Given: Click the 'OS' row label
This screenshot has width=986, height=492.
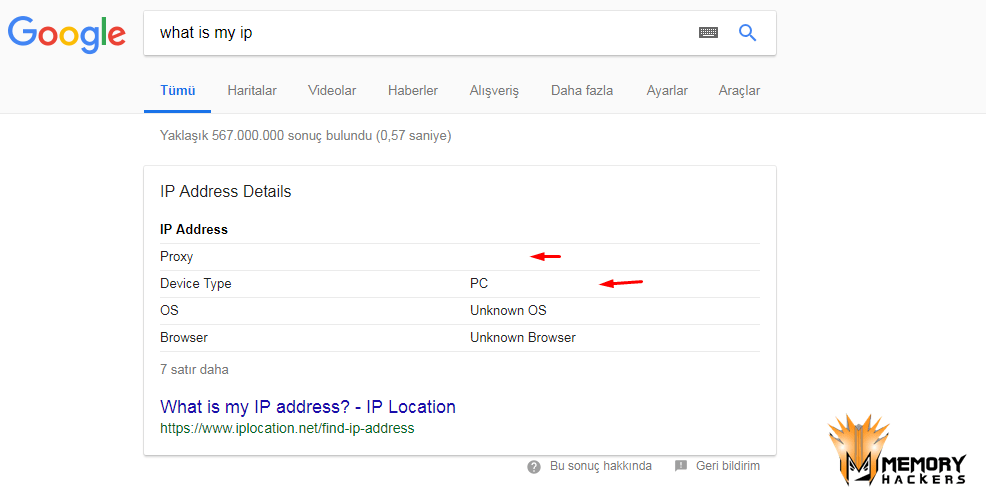Looking at the screenshot, I should pos(170,311).
